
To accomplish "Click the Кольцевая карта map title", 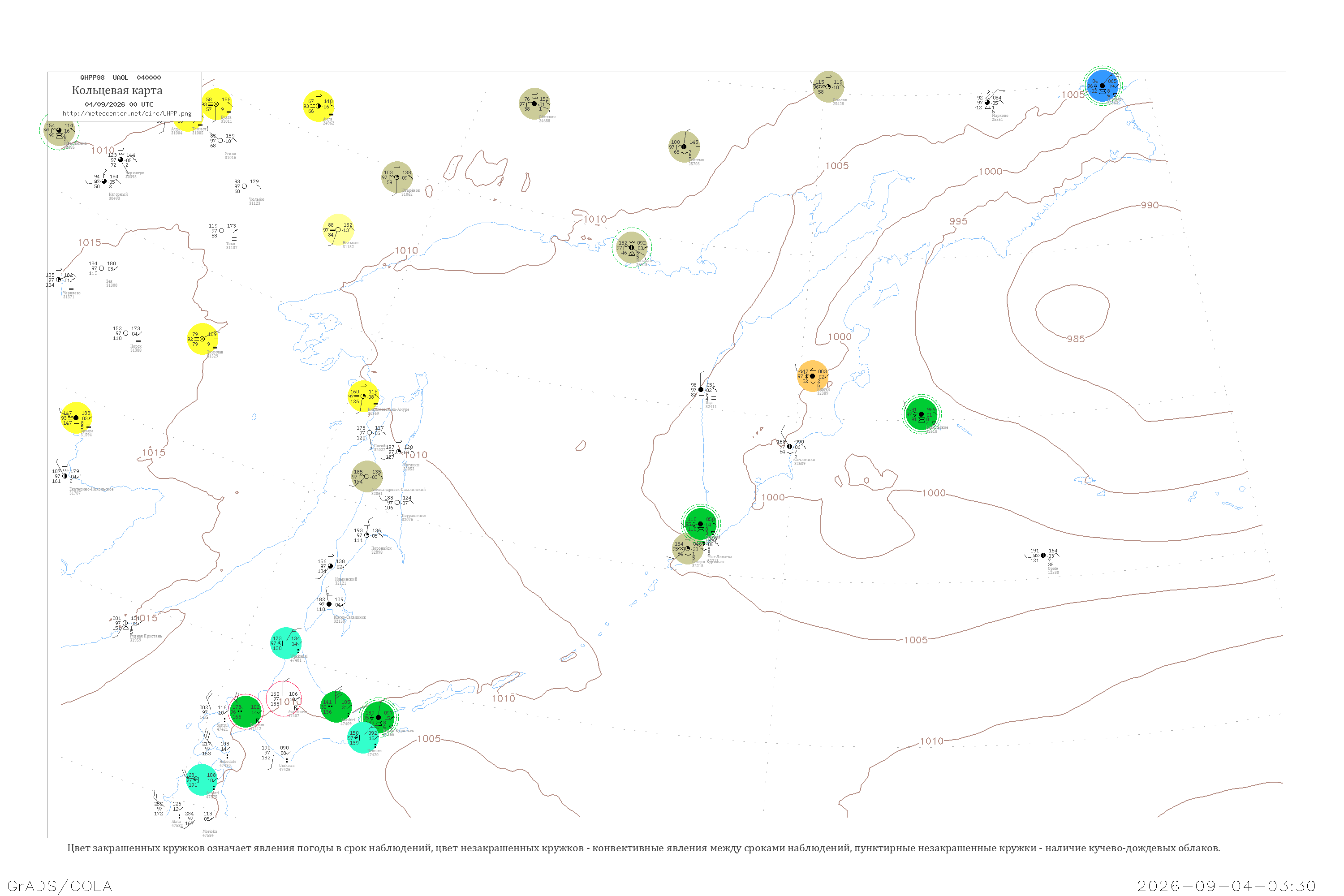I will (117, 90).
